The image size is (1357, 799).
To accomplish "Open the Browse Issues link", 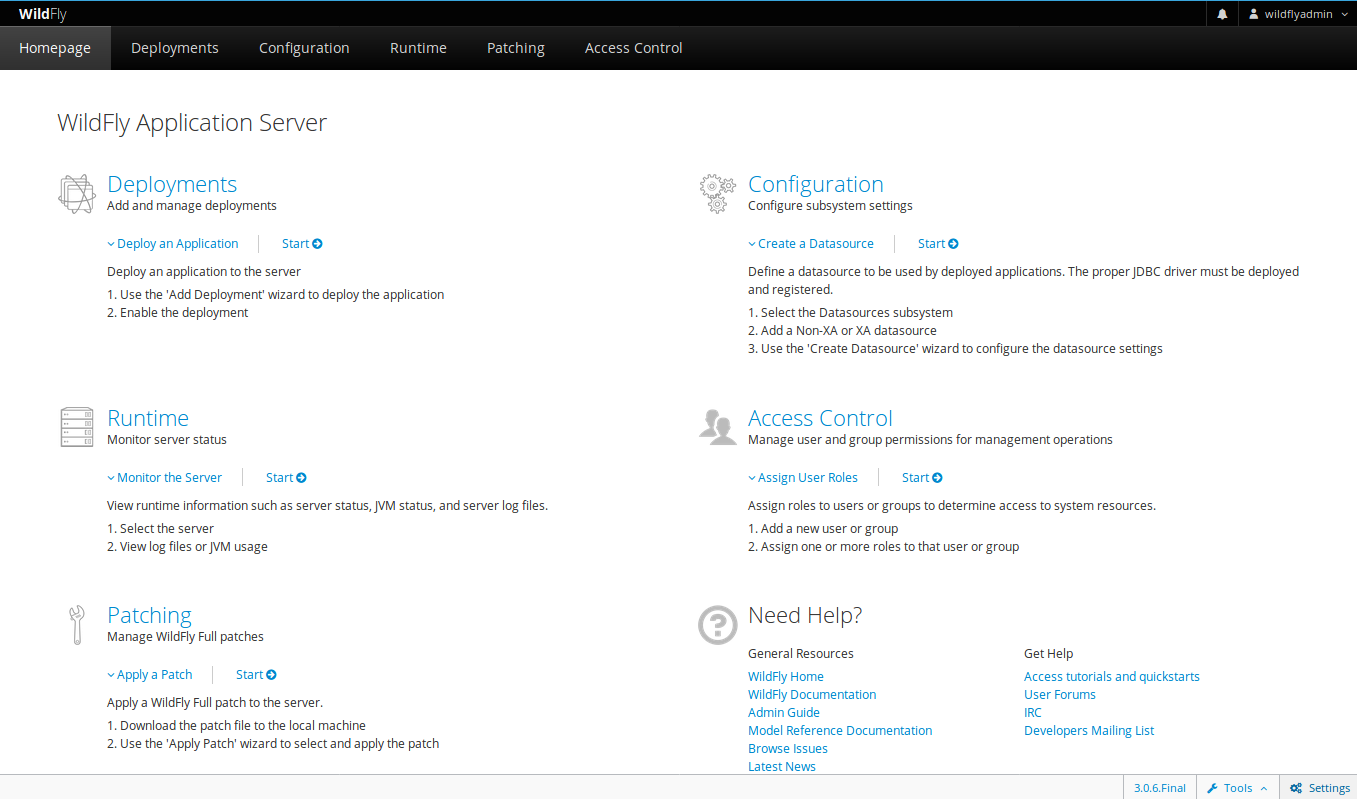I will [788, 748].
